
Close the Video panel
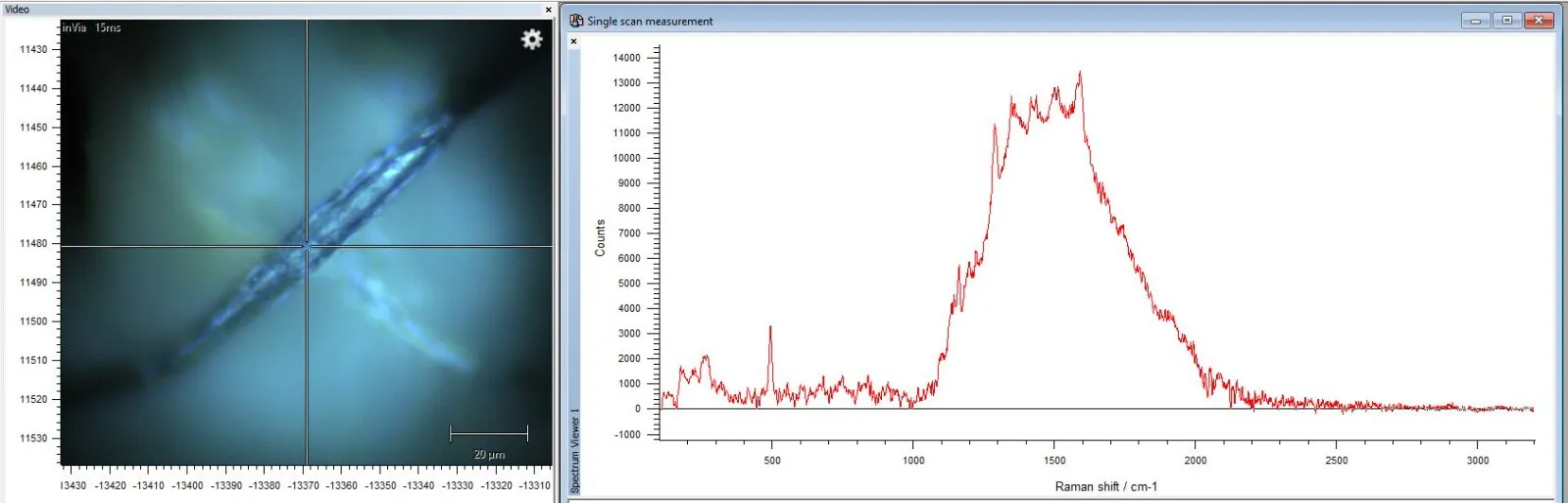coord(549,10)
